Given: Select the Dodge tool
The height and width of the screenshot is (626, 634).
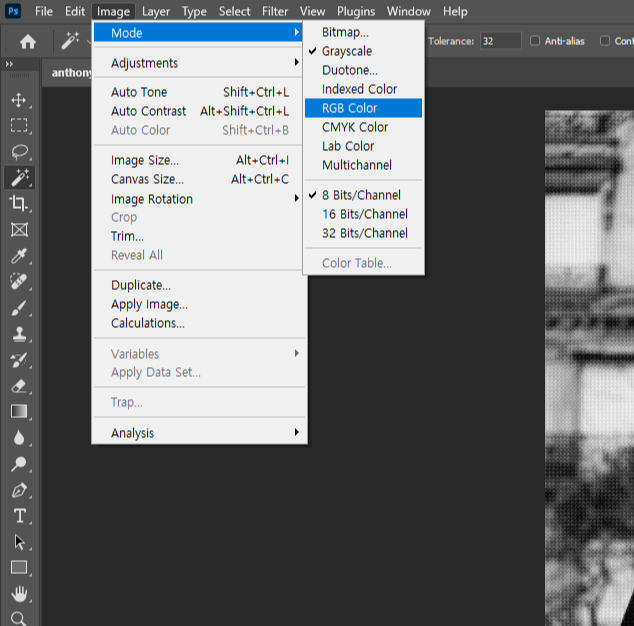Looking at the screenshot, I should pos(19,464).
